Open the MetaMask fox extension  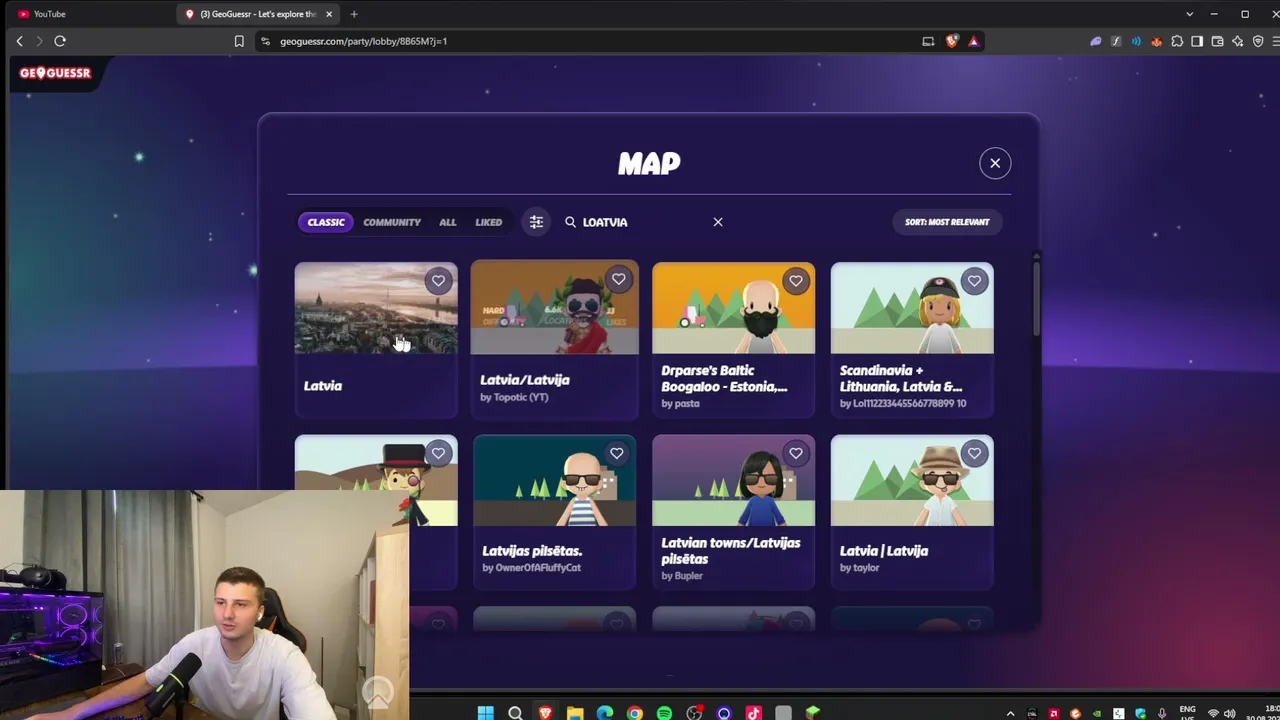(x=1156, y=41)
